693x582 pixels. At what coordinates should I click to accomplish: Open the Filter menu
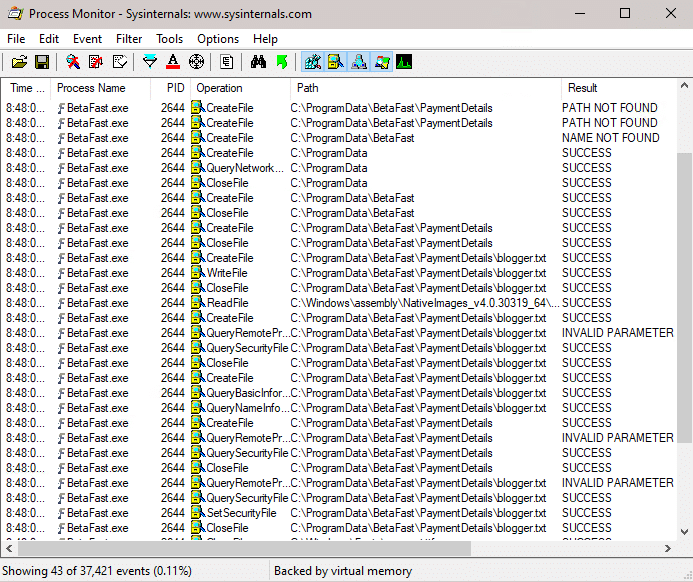pos(129,39)
